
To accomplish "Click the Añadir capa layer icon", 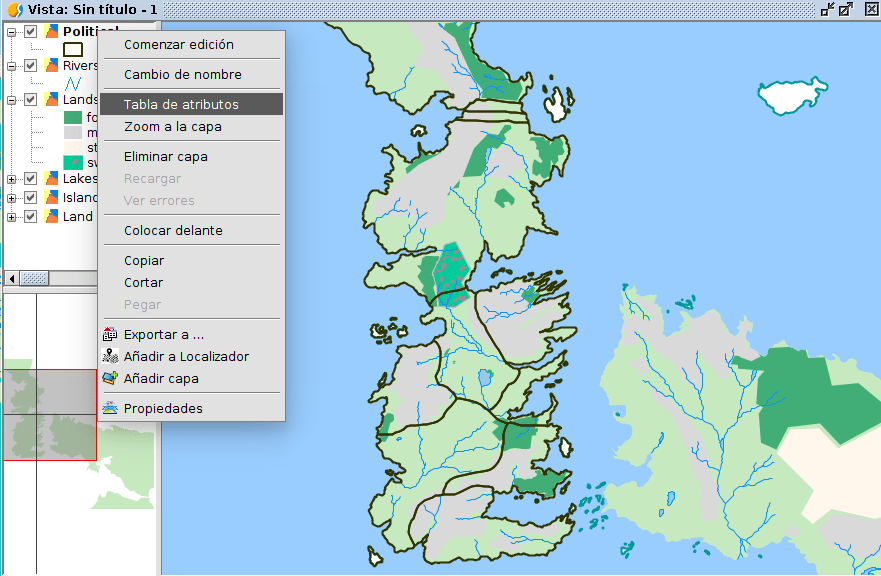I will (x=110, y=379).
